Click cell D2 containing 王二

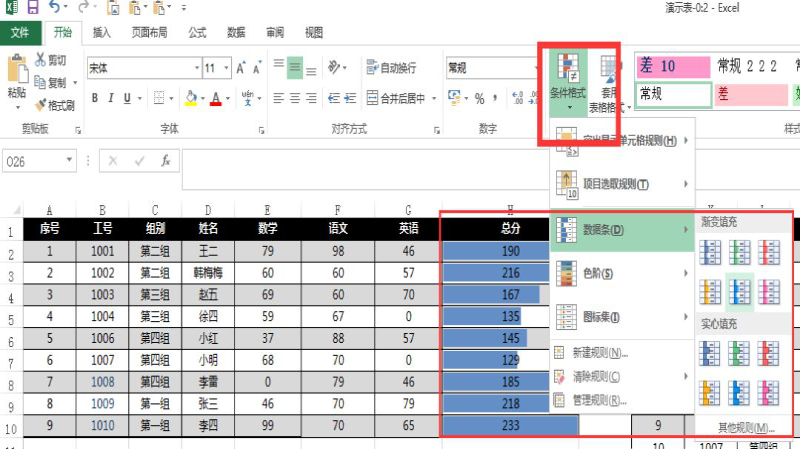(x=208, y=251)
